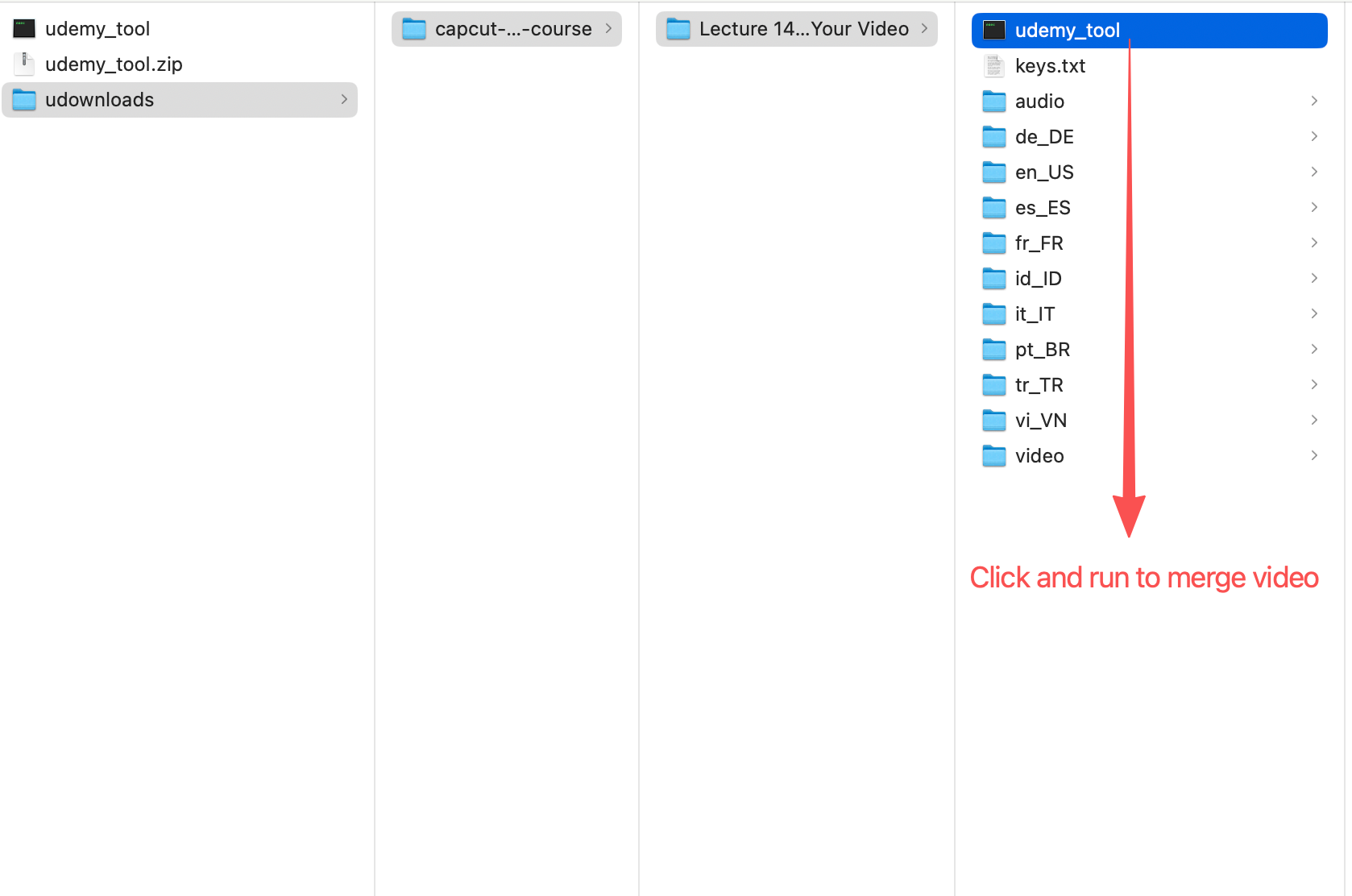Select the highlighted udemy_tool name in last column

click(x=1068, y=31)
